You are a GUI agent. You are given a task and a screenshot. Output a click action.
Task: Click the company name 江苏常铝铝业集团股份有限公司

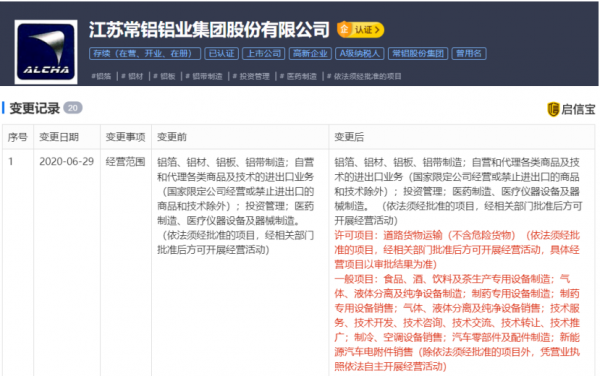point(209,30)
